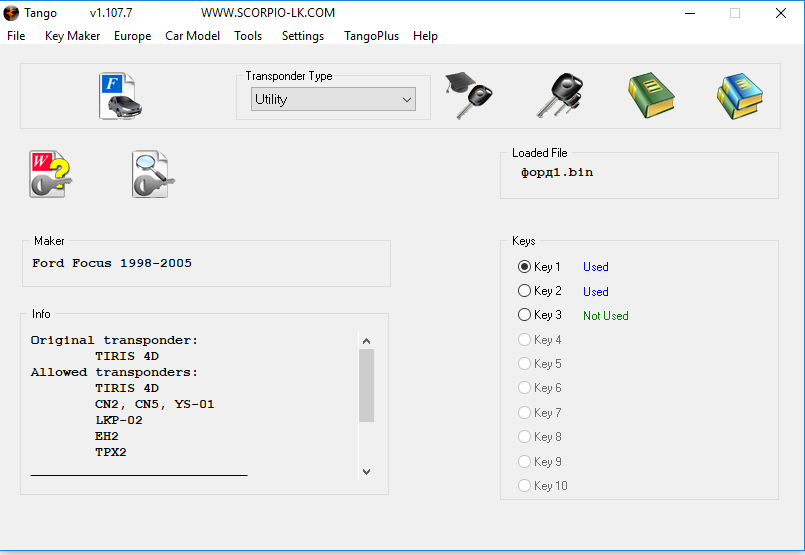Select the Key 2 radio button

tap(524, 291)
